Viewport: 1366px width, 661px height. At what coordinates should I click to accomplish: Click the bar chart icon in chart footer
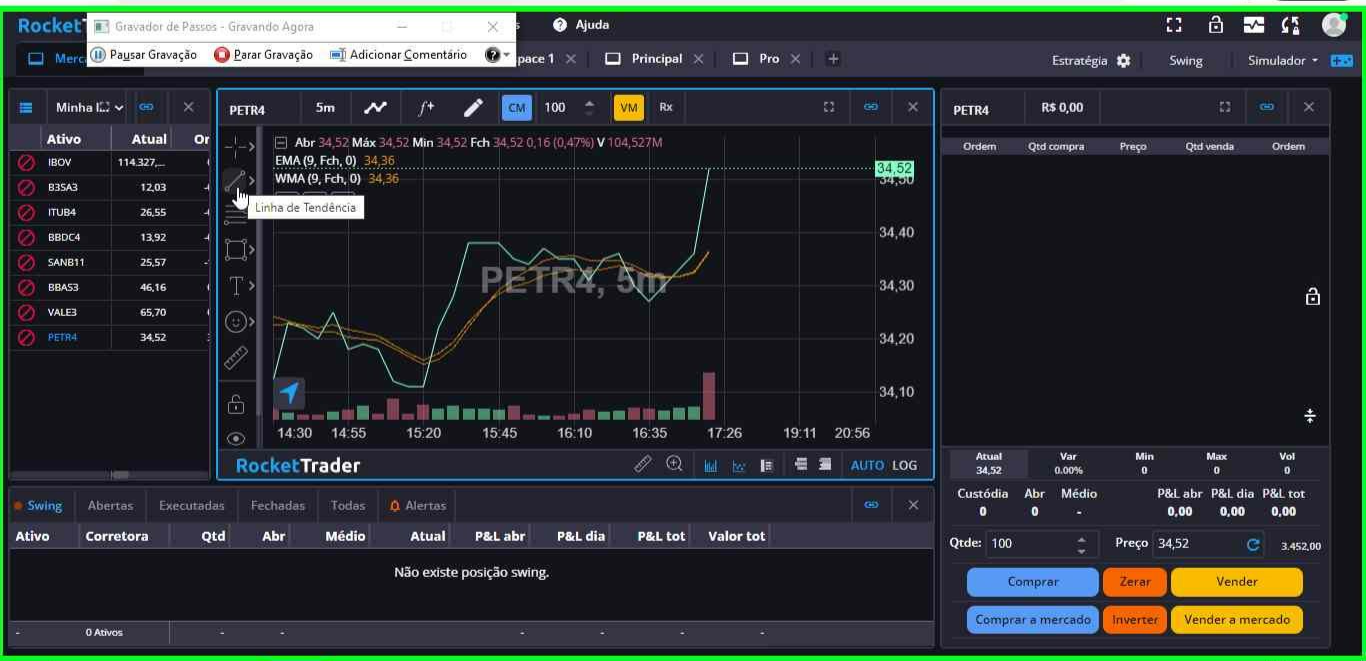click(x=711, y=465)
